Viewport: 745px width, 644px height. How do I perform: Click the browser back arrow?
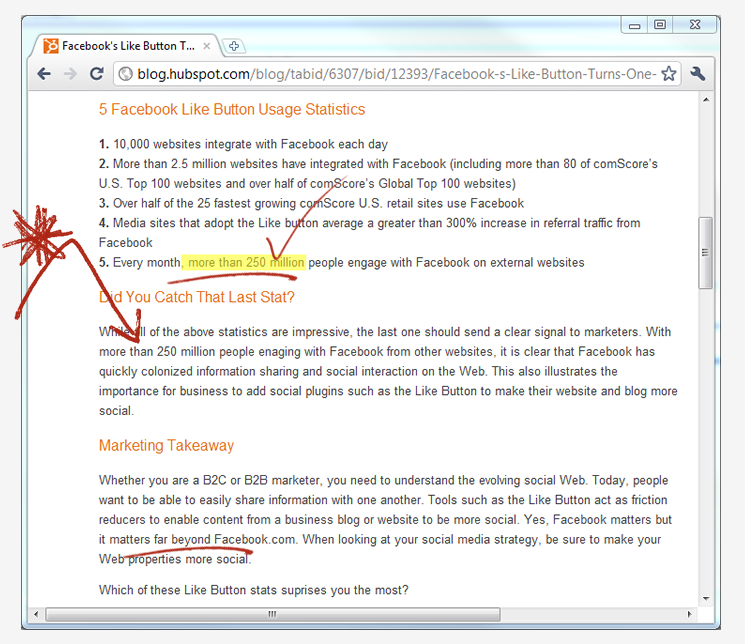44,74
